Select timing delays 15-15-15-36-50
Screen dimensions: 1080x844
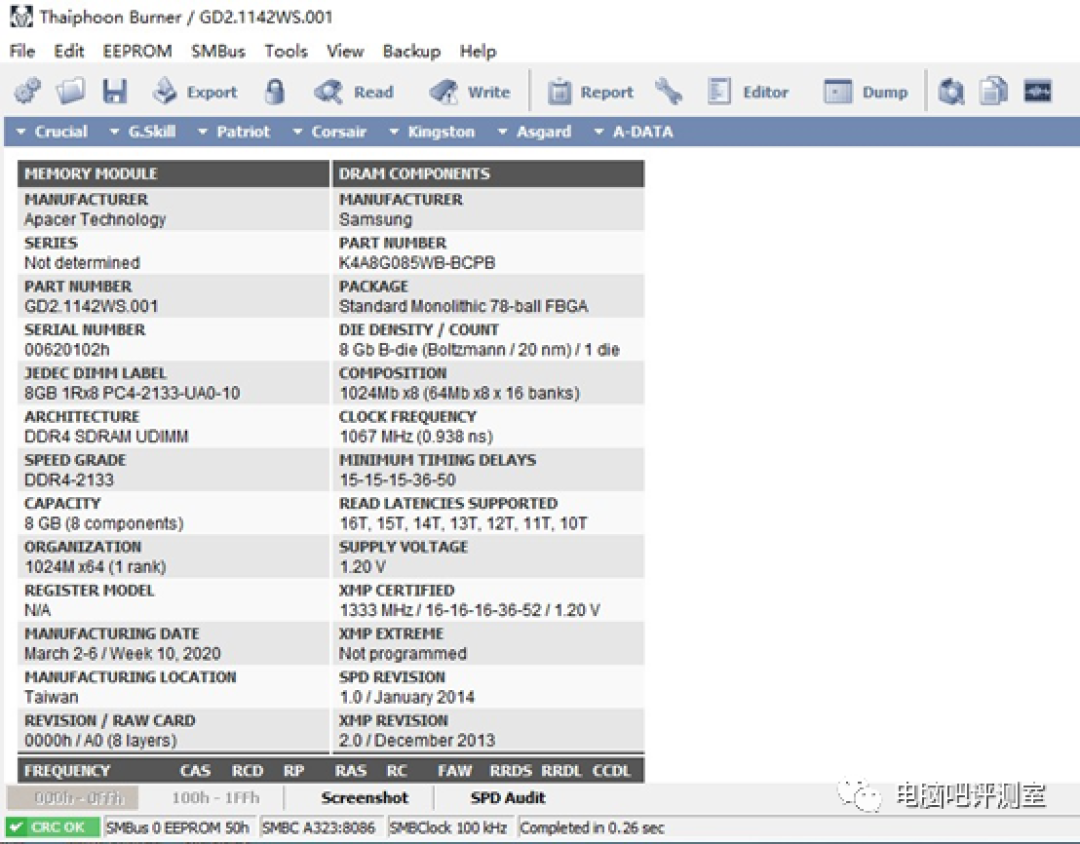397,480
